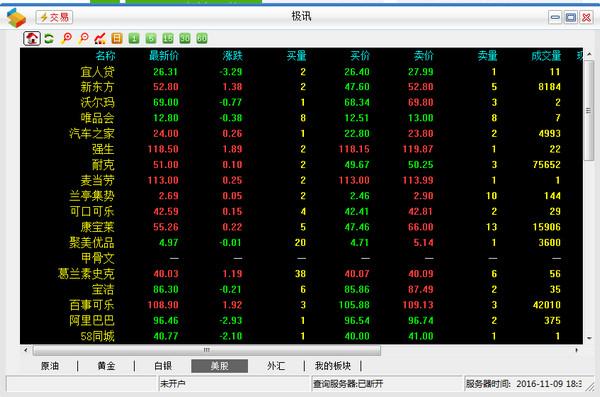600x397 pixels.
Task: Switch to the 1-minute chart
Action: [x=134, y=38]
